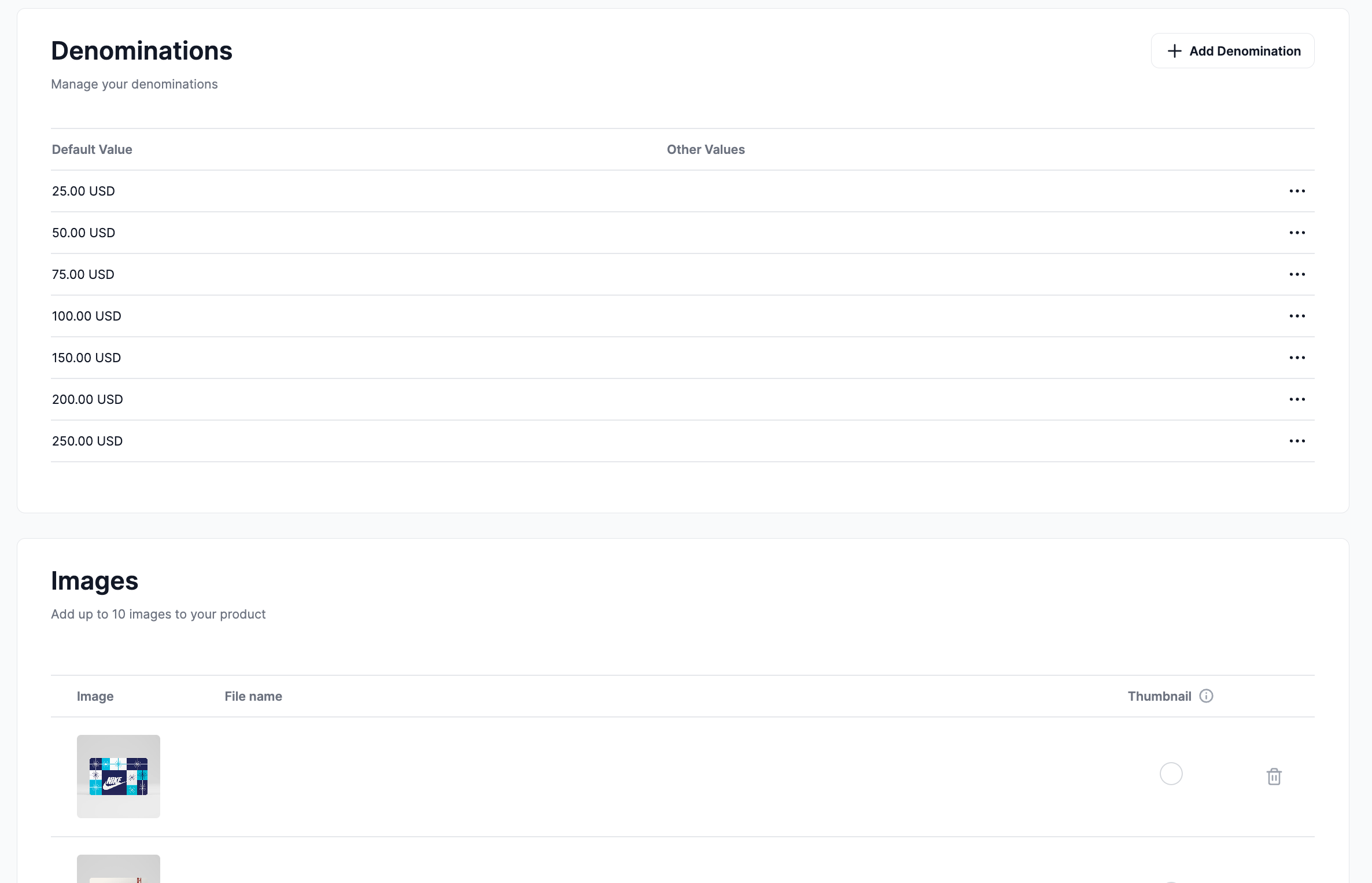The height and width of the screenshot is (883, 1372).
Task: Expand options for the 150.00 USD row
Action: 1298,358
